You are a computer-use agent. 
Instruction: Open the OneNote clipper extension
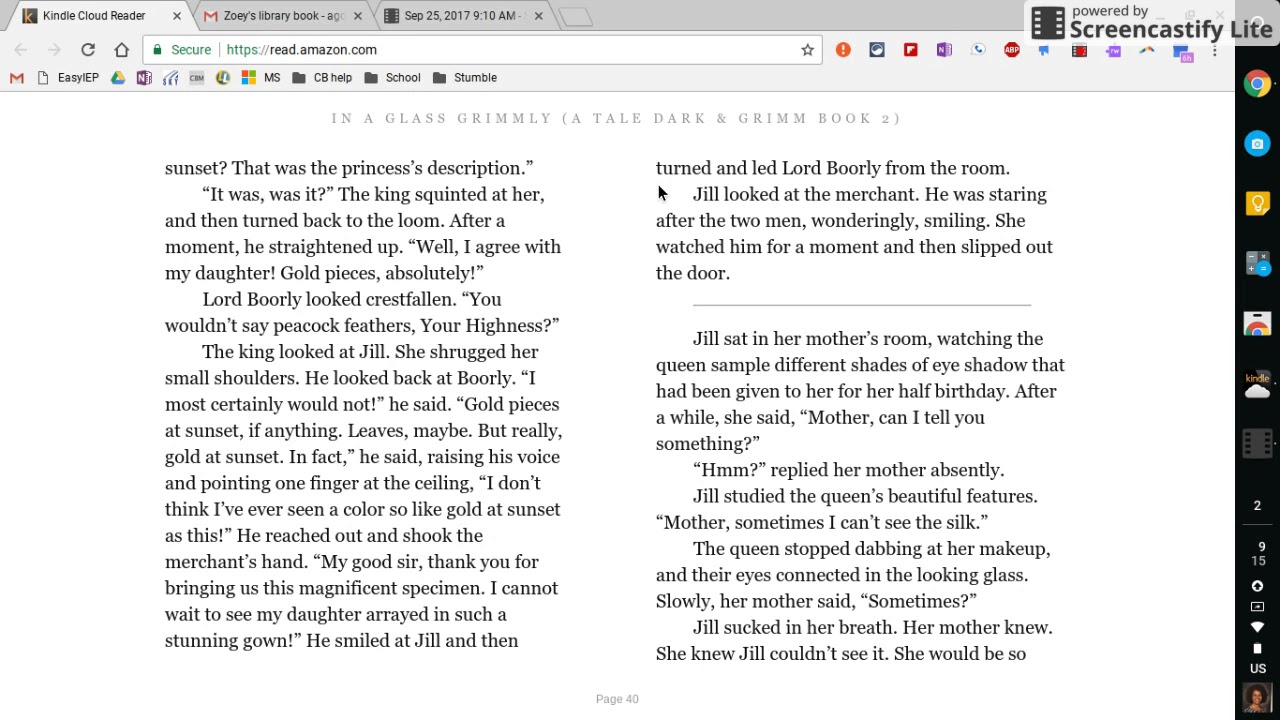tap(944, 49)
